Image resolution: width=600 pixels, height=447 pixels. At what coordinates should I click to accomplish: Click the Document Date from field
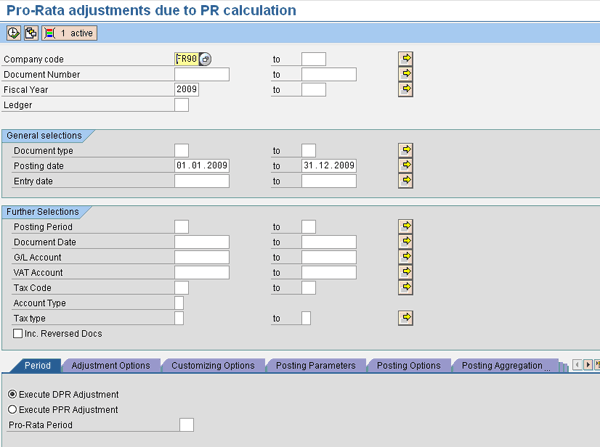[x=202, y=242]
